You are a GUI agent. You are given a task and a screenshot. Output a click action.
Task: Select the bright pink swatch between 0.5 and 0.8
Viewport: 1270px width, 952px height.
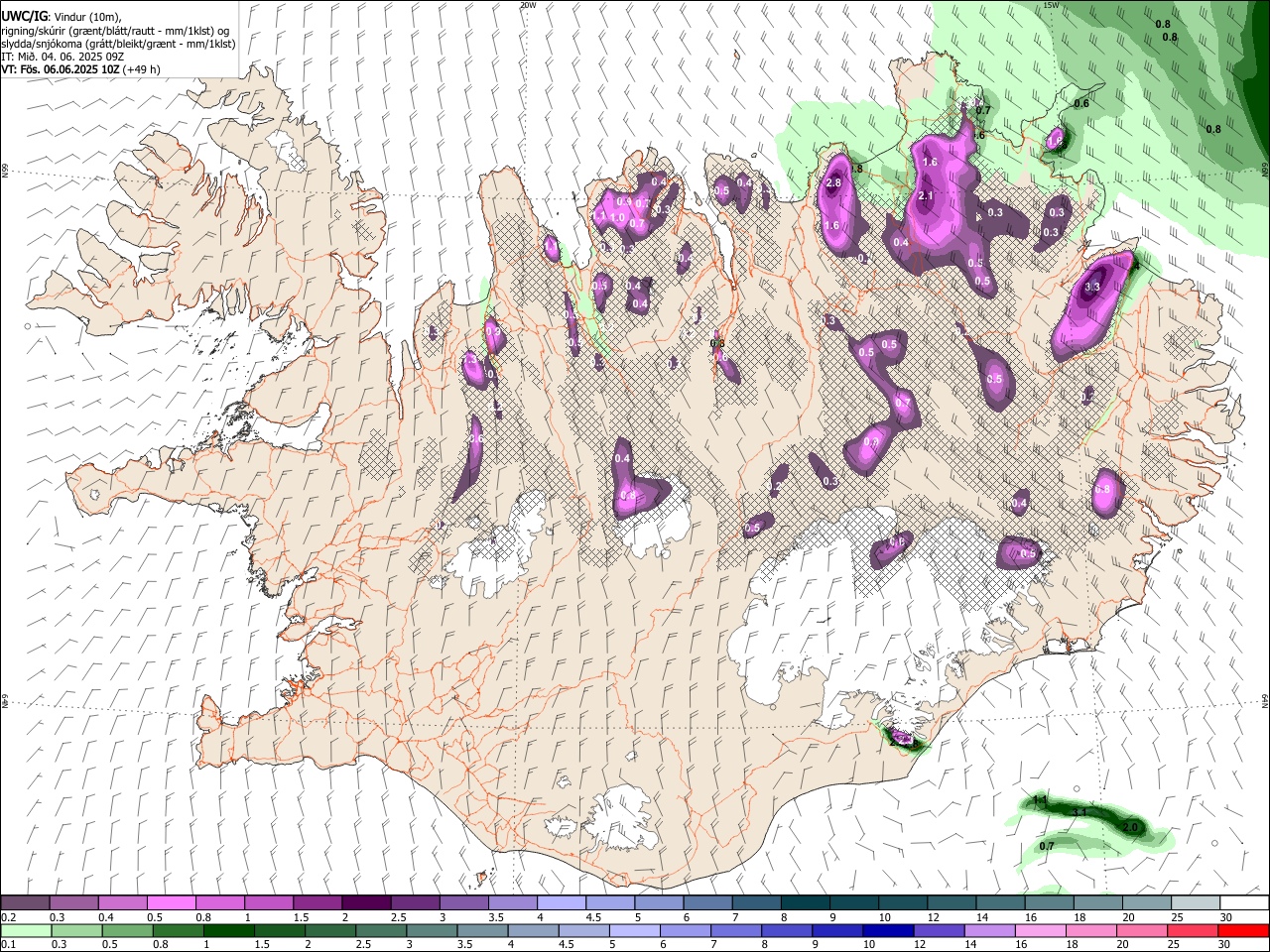click(172, 903)
